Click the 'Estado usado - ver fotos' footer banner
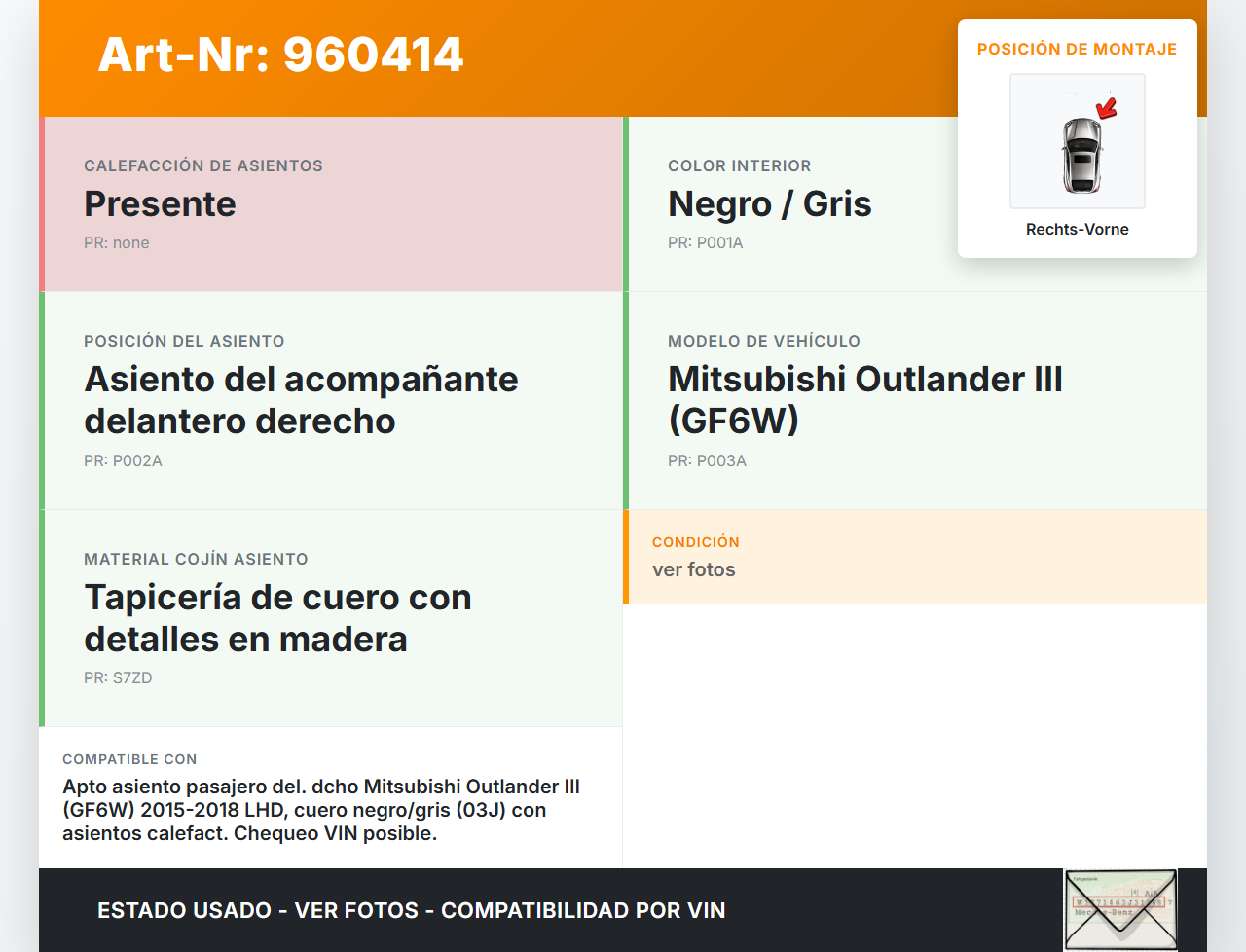Screen dimensions: 1246x952 [x=411, y=910]
